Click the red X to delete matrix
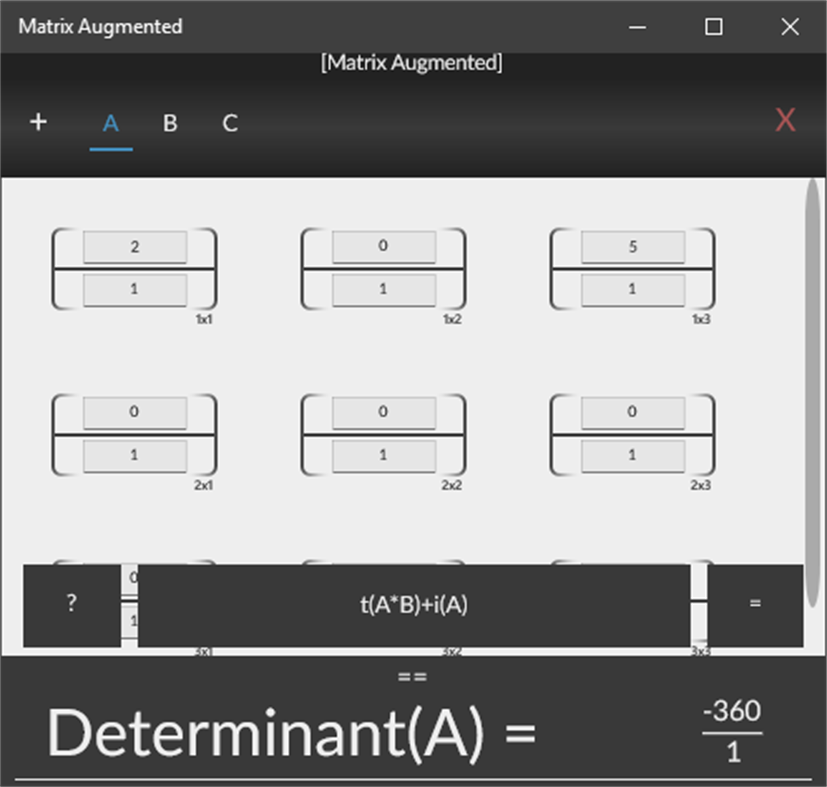The height and width of the screenshot is (787, 827). [786, 120]
